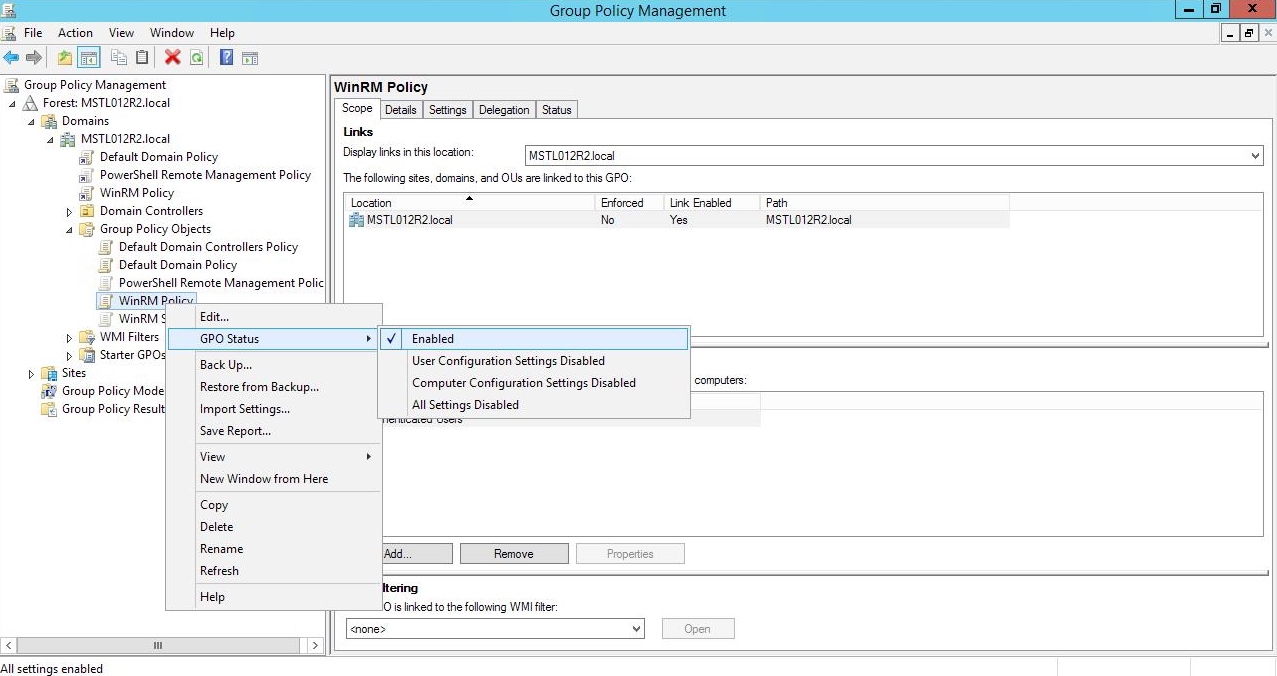Click the Sites folder icon in the tree

49,373
